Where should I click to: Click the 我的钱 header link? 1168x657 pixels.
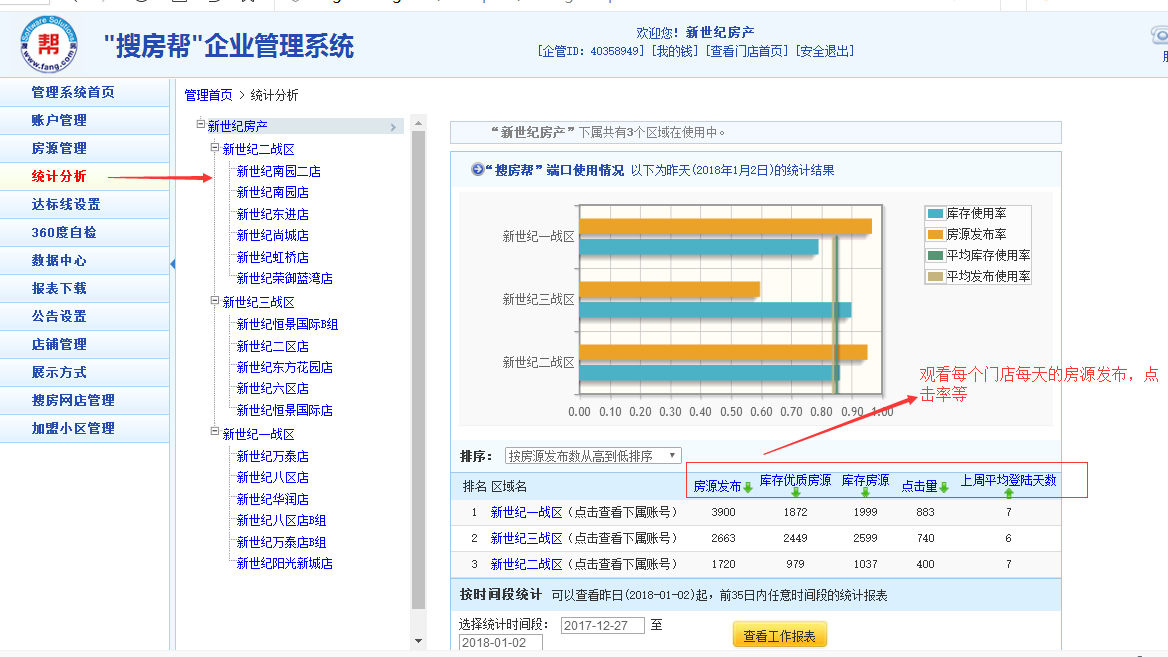pyautogui.click(x=675, y=51)
